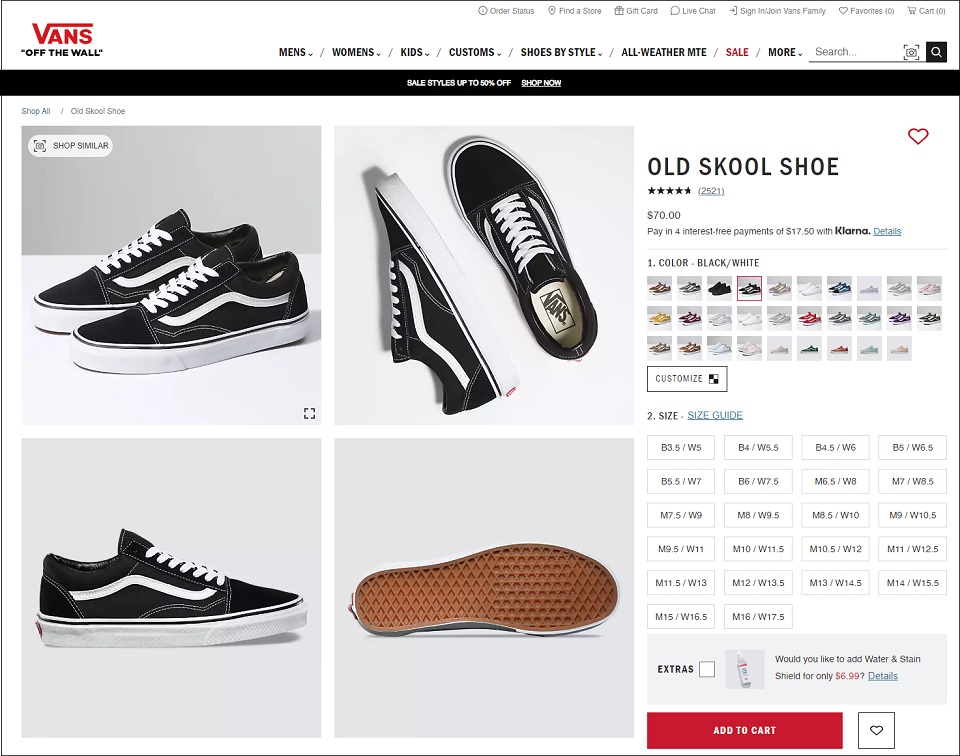Tick the Extras checkbox
This screenshot has width=960, height=756.
click(x=707, y=669)
